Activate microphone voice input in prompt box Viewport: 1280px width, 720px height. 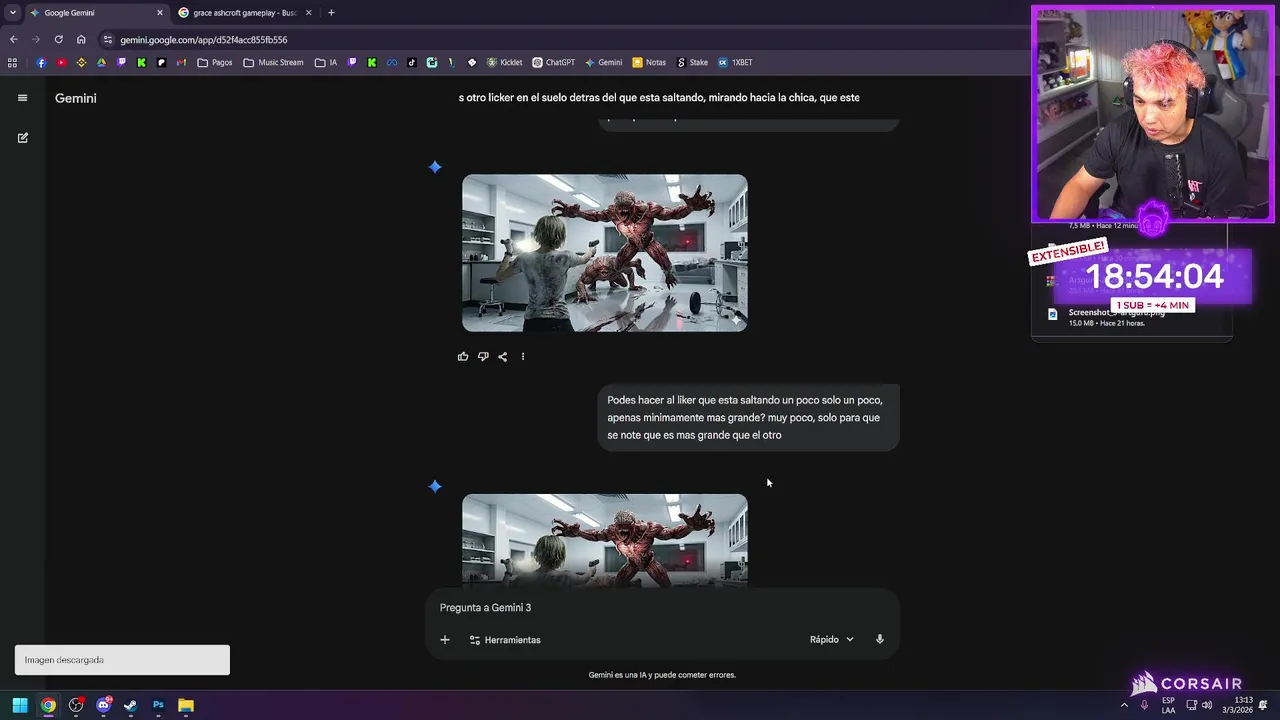coord(880,640)
